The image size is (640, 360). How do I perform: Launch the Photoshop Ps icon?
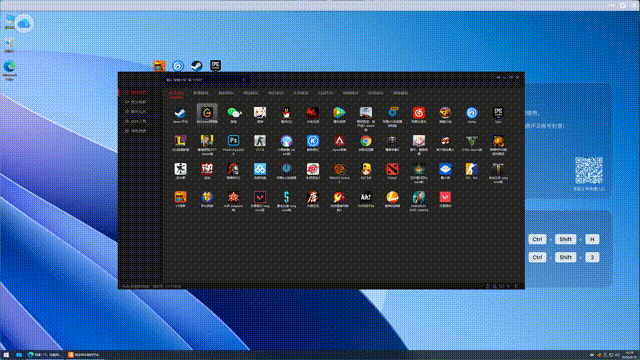tap(233, 141)
